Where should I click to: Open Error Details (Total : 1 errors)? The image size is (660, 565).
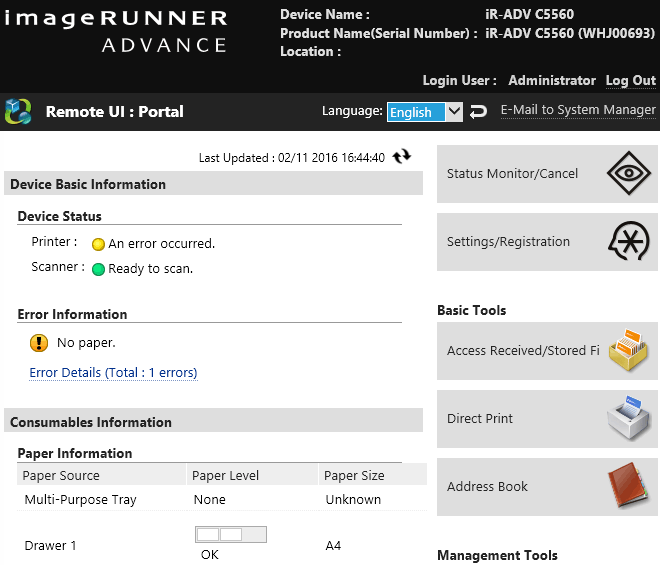113,373
